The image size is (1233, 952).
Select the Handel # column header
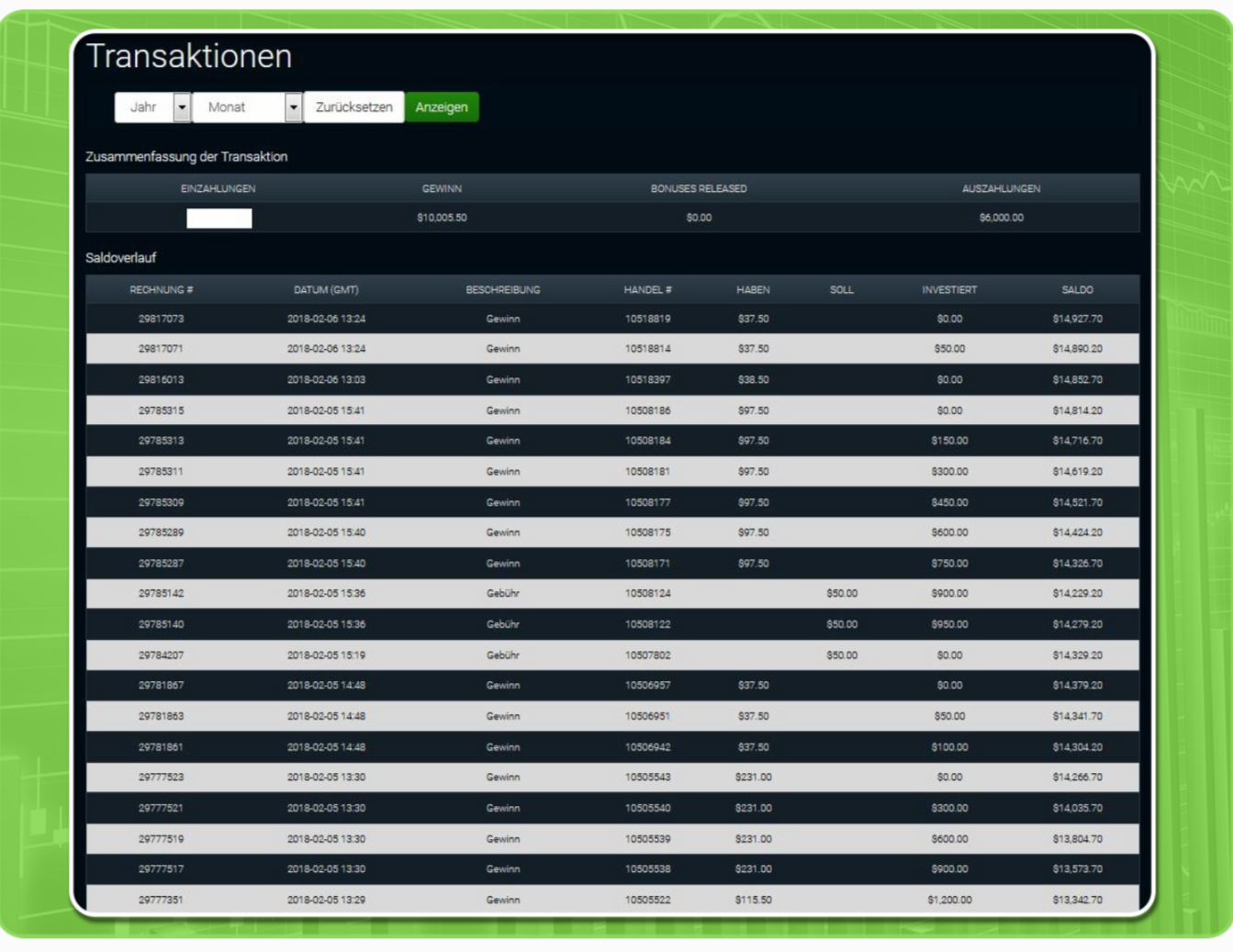(x=647, y=290)
